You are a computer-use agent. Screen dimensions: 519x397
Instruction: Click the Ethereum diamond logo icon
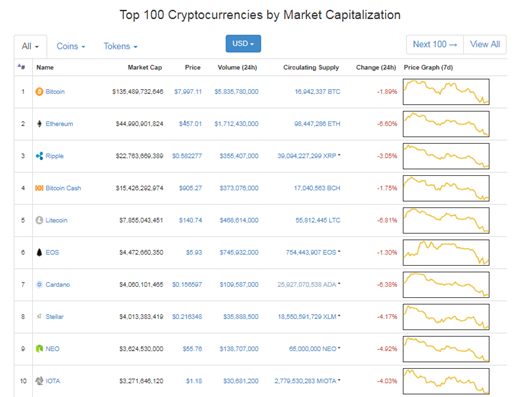[x=39, y=124]
